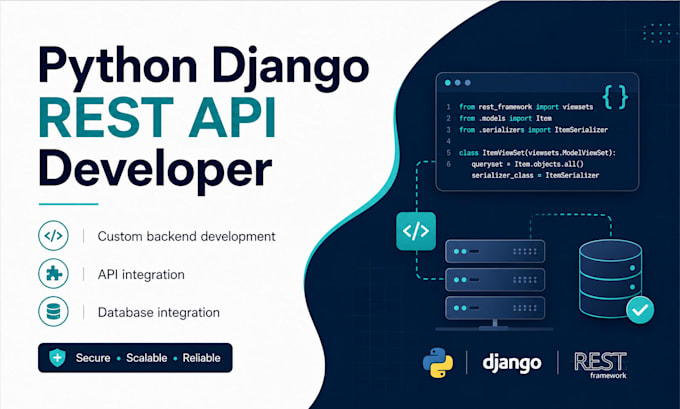The height and width of the screenshot is (409, 680).
Task: Click "Custom backend development" text
Action: point(186,236)
